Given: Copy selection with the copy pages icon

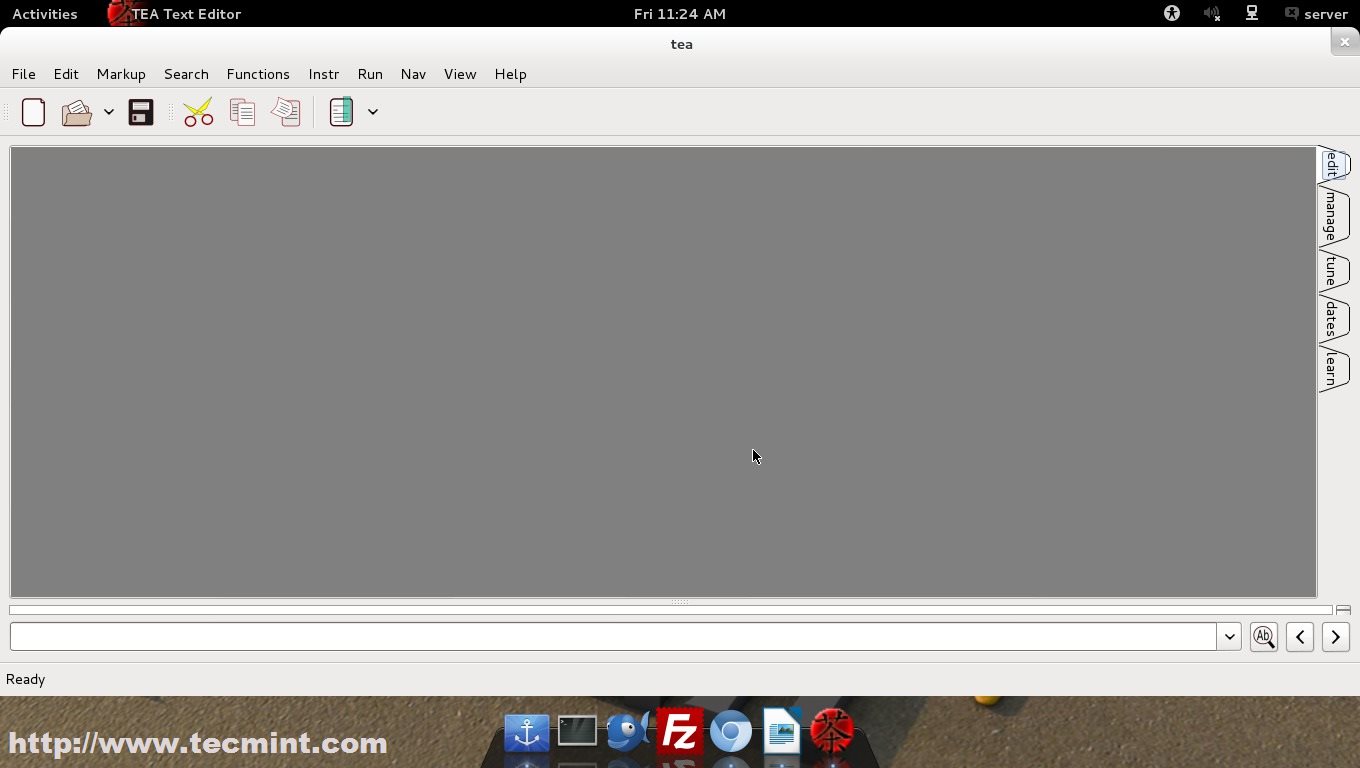Looking at the screenshot, I should coord(242,112).
